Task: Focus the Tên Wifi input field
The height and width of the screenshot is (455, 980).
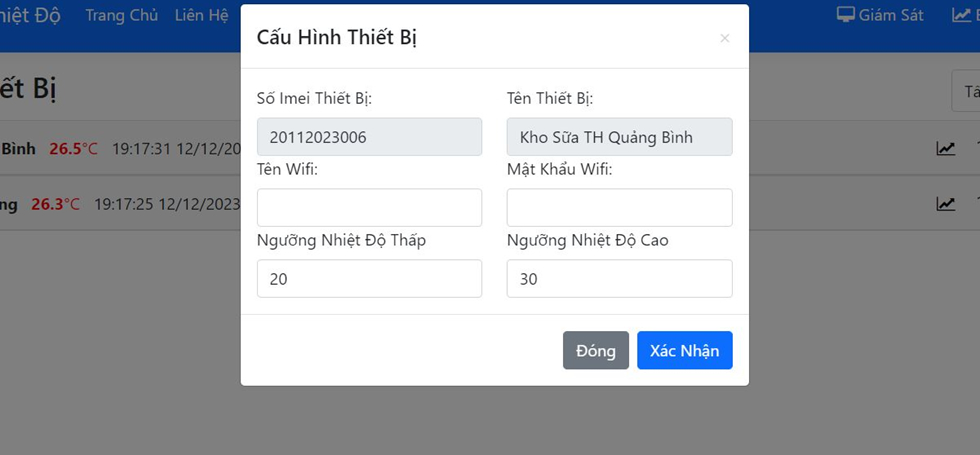Action: coord(369,208)
